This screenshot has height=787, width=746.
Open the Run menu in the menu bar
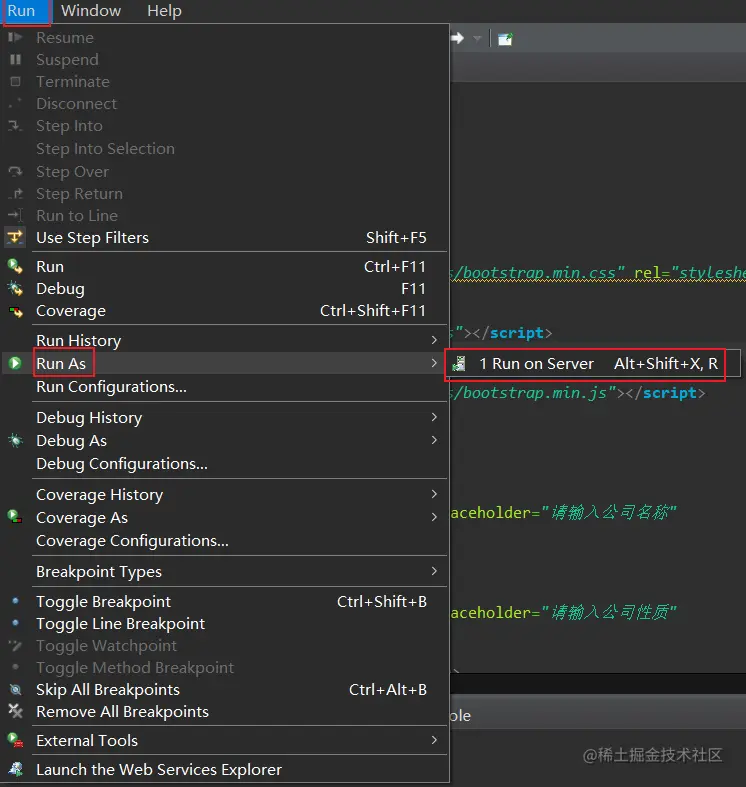[x=21, y=11]
